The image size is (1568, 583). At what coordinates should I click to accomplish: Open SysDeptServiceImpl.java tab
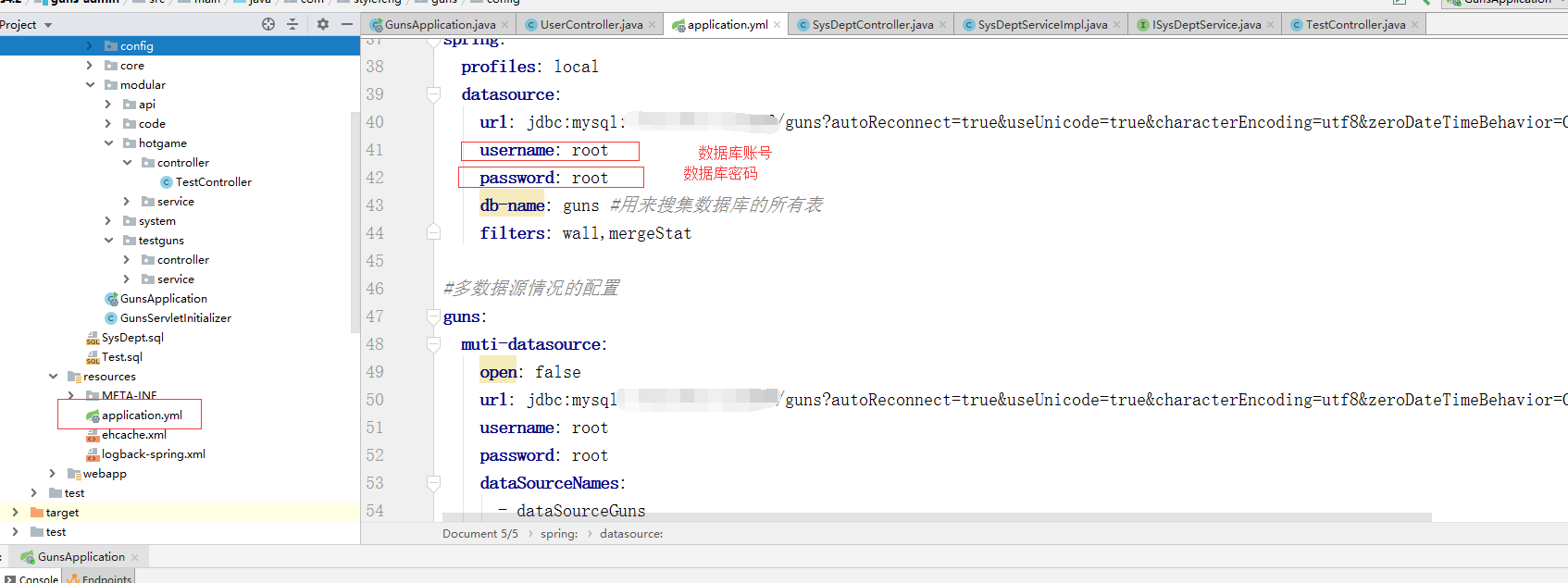click(x=1042, y=25)
